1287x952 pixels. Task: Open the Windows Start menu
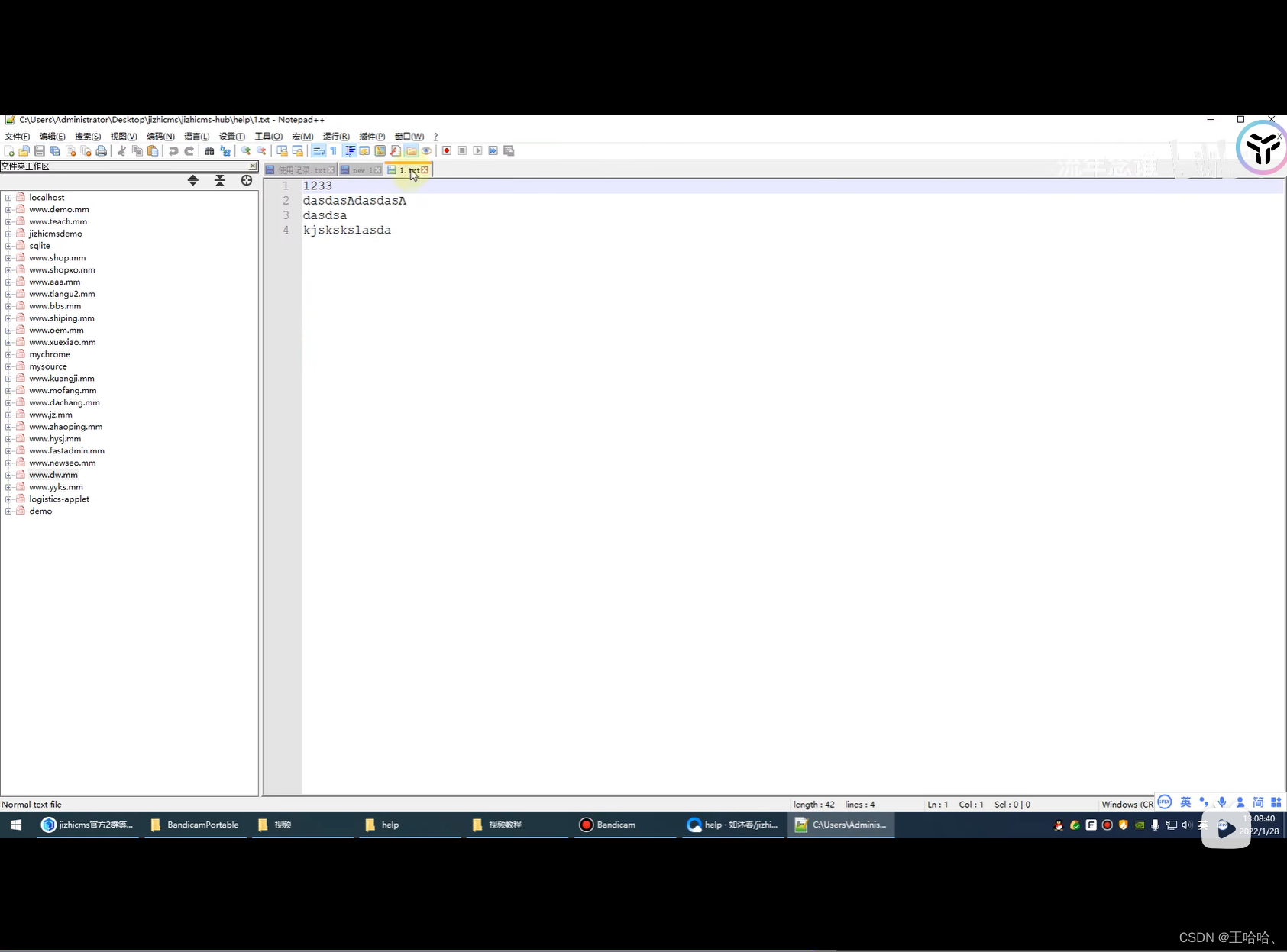pyautogui.click(x=16, y=825)
